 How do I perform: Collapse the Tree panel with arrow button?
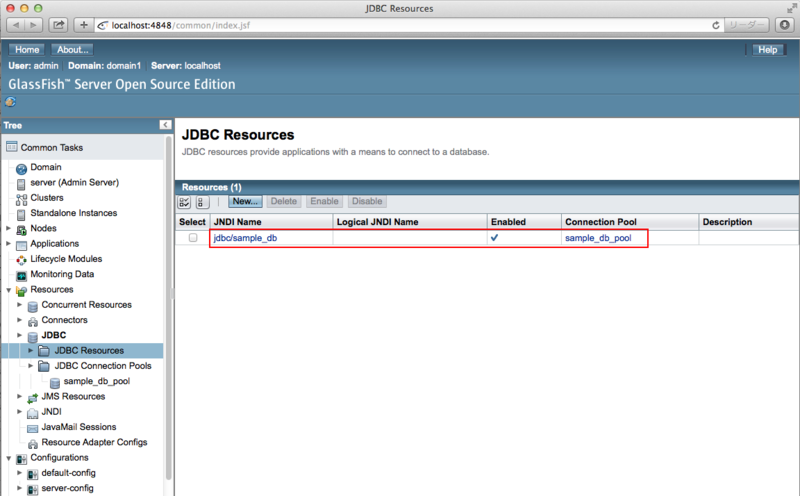165,125
